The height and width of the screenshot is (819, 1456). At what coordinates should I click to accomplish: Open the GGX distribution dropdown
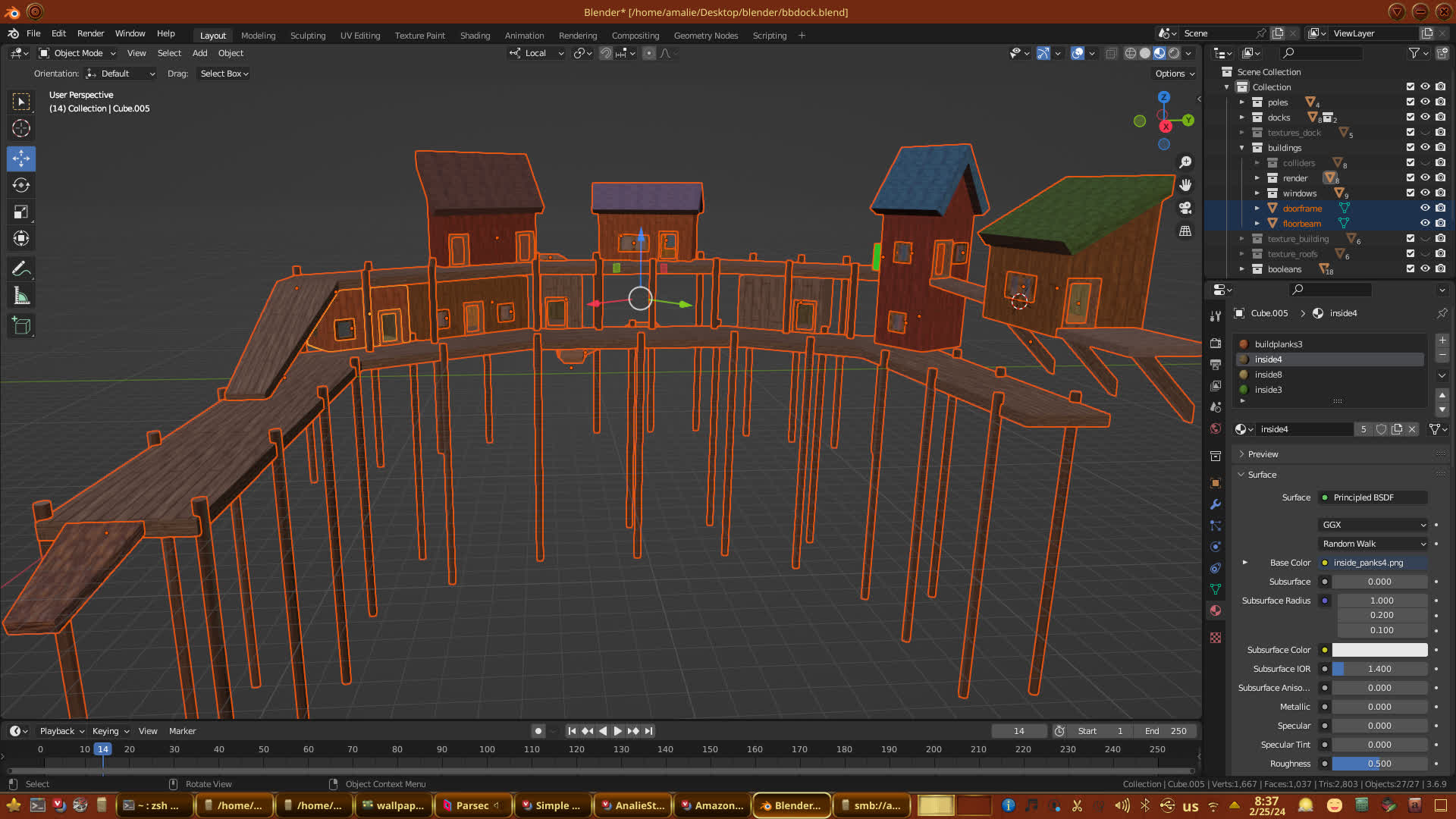tap(1373, 525)
